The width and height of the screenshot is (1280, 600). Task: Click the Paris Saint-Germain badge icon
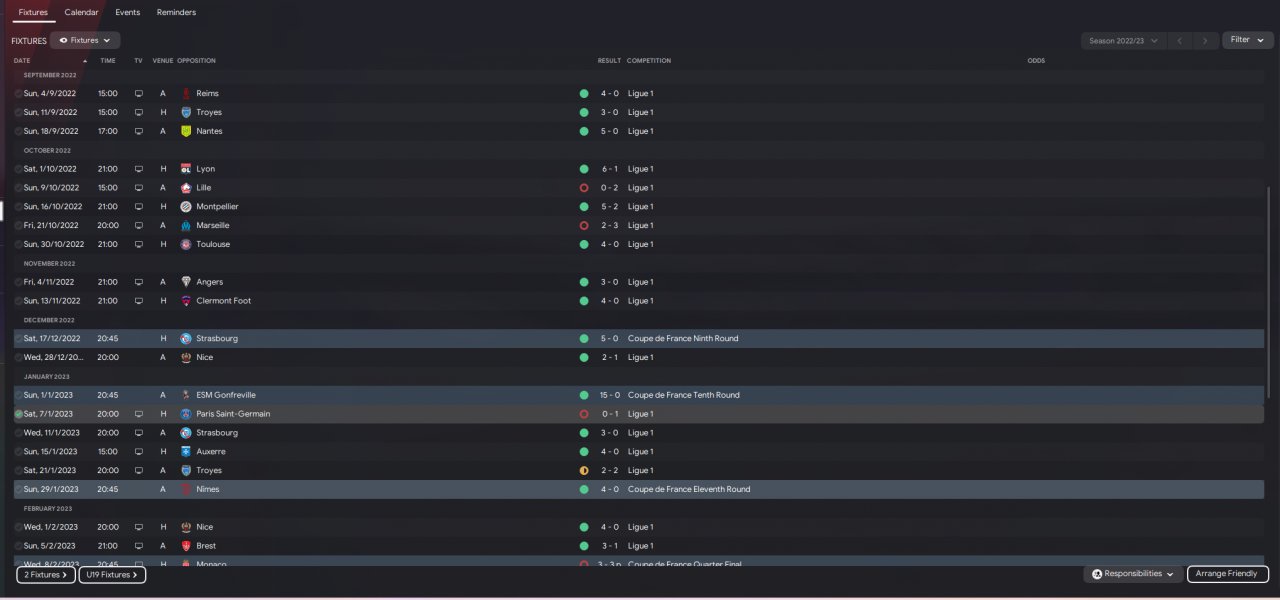tap(186, 414)
